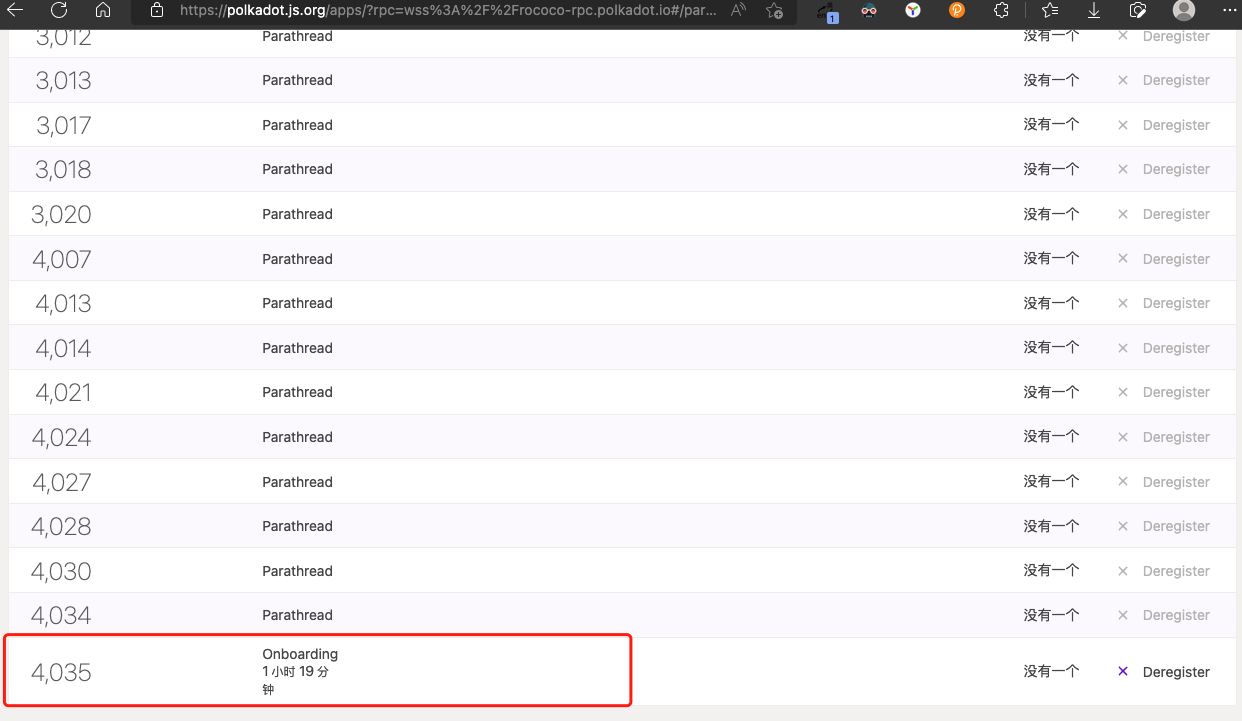Click the X icon for para 4,014
This screenshot has height=721, width=1242.
[1123, 348]
